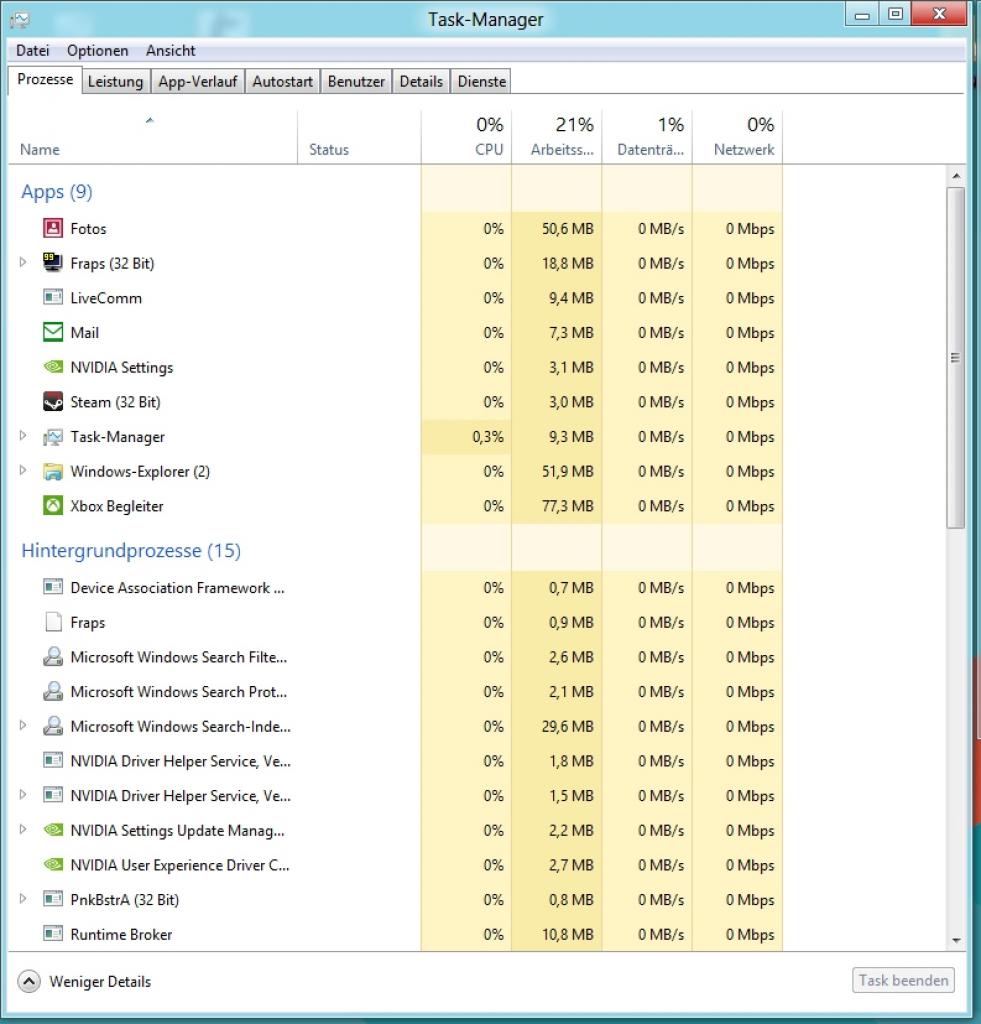Click the PnkBstrA (32 Bit) icon

coord(53,899)
